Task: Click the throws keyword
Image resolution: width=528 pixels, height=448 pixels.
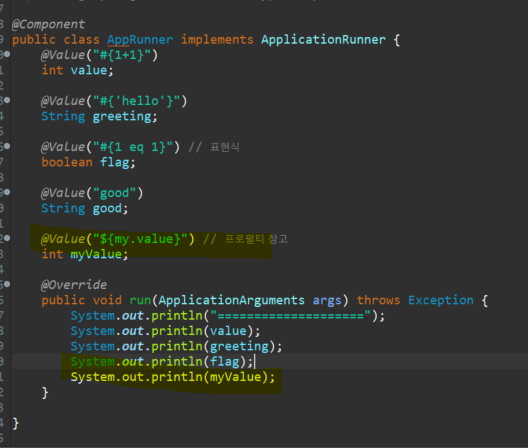Action: click(x=378, y=300)
